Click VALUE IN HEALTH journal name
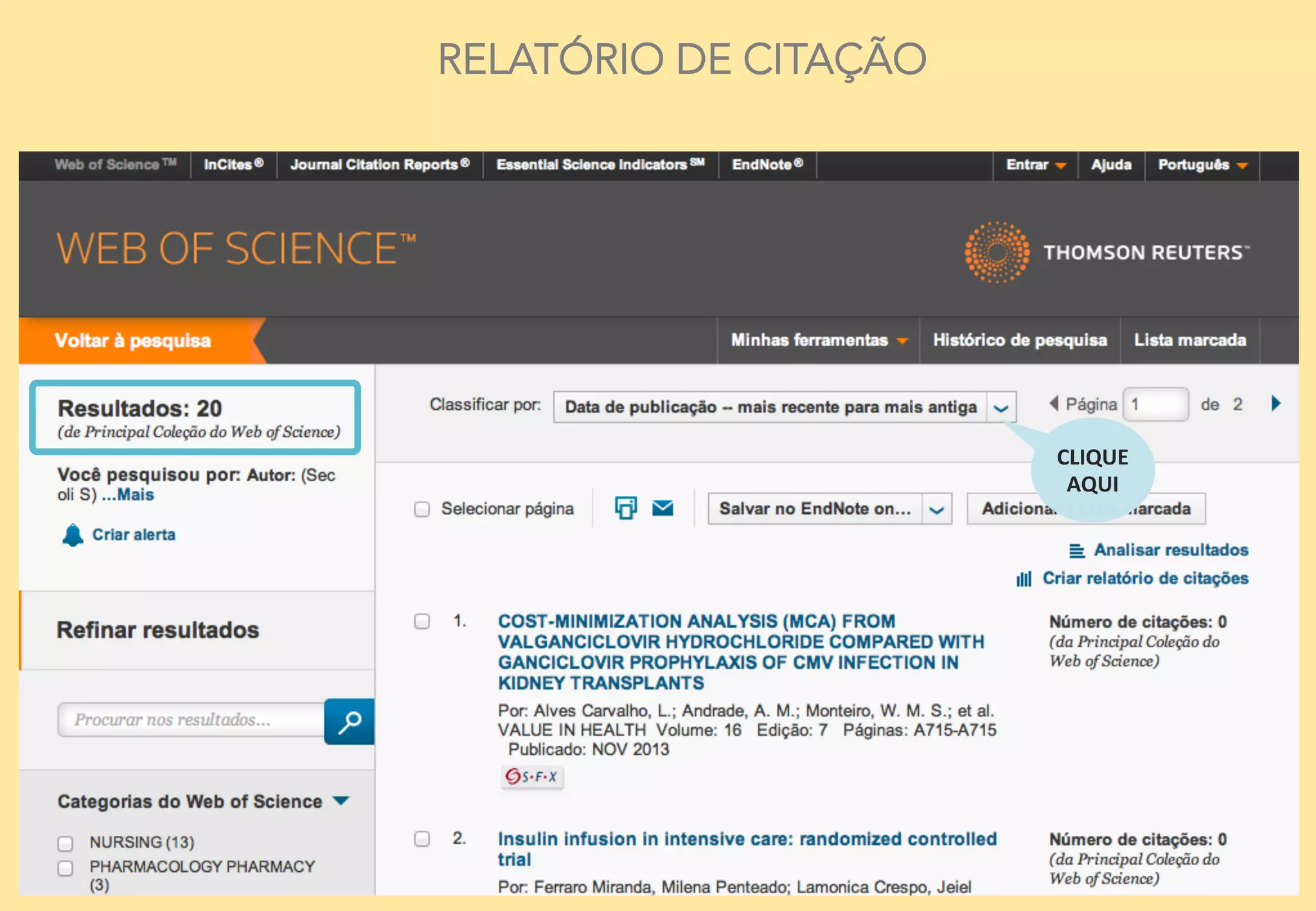 pos(572,730)
